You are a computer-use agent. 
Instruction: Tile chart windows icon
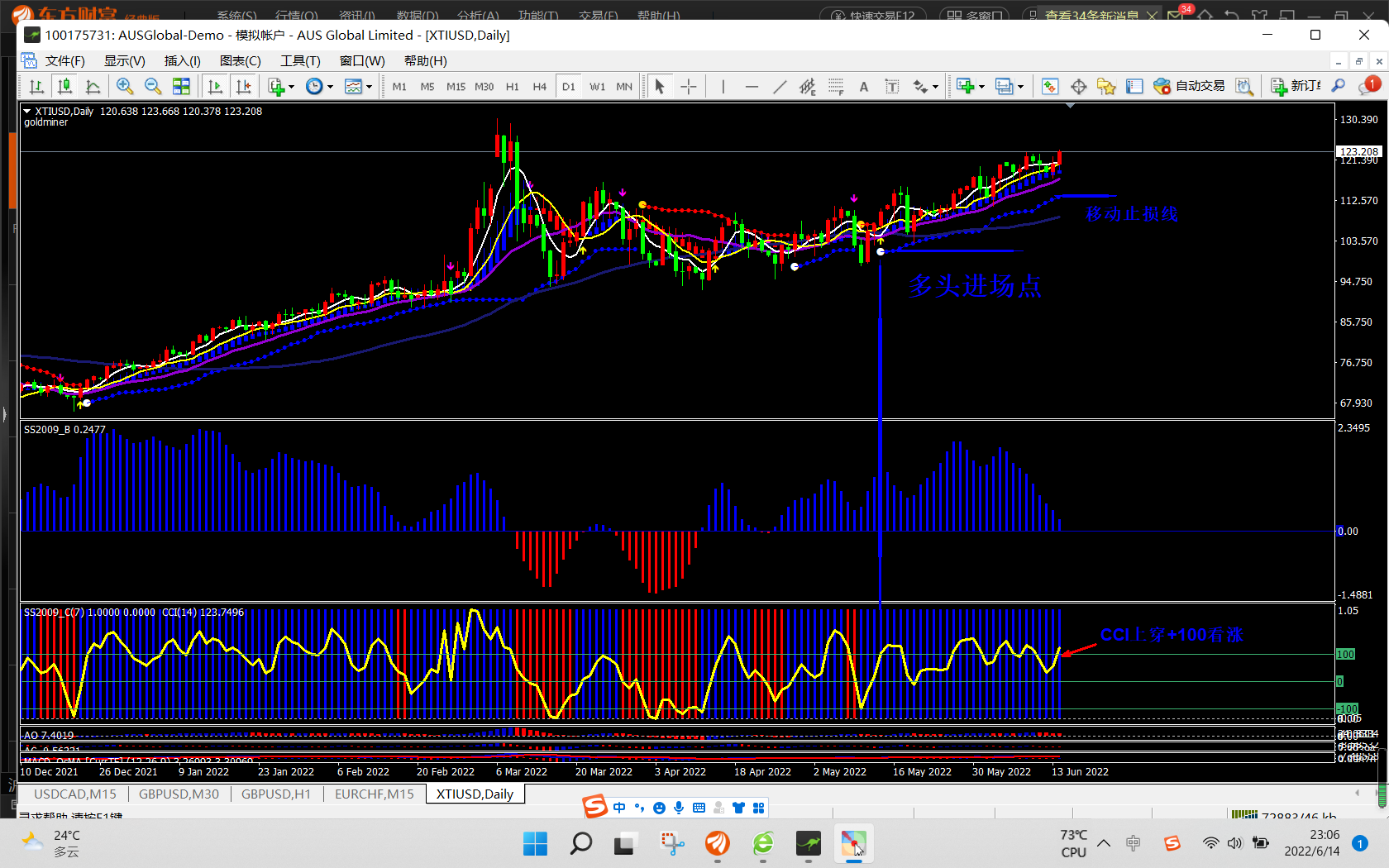pos(181,86)
